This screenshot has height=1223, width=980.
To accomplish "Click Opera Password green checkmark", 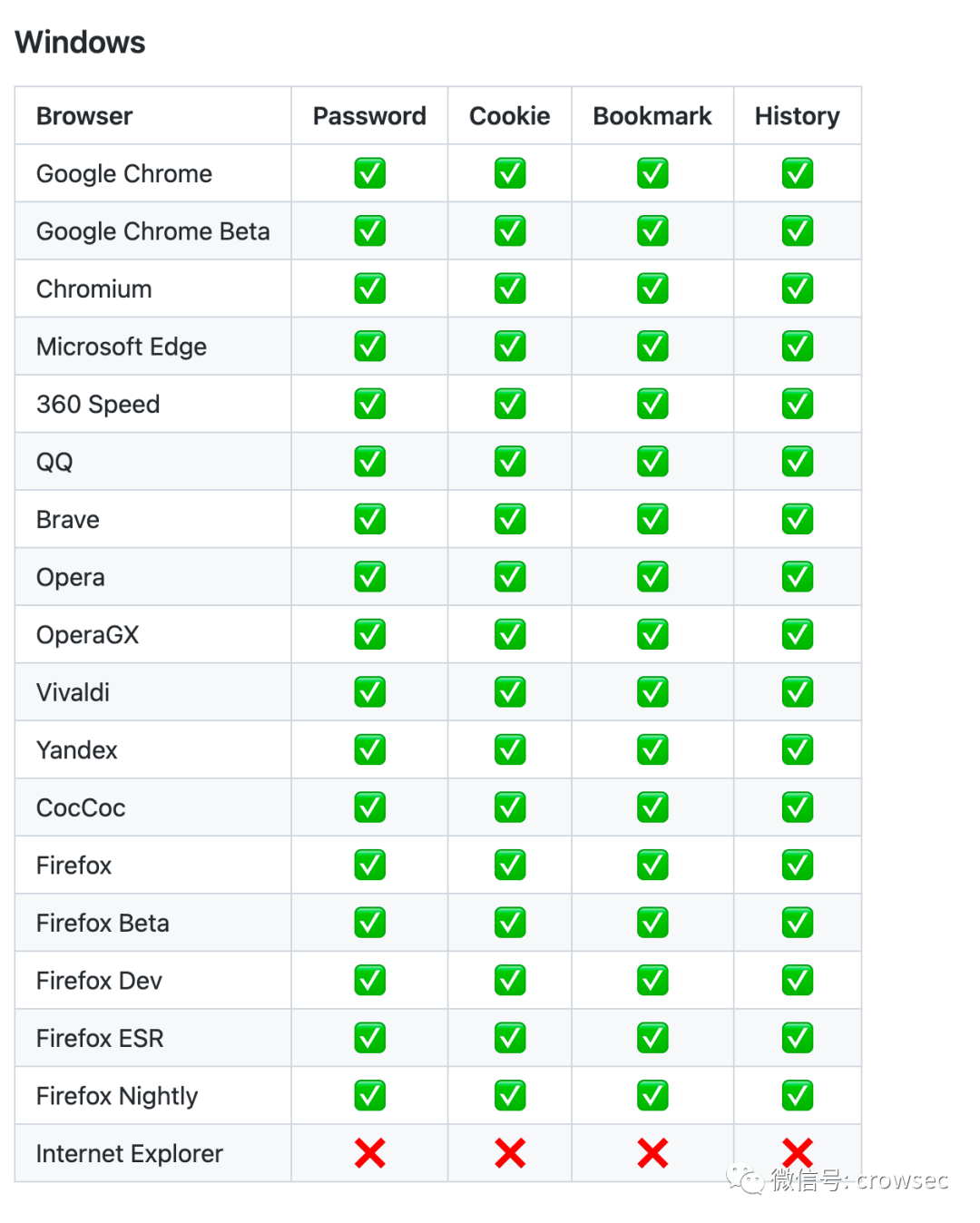I will coord(369,577).
